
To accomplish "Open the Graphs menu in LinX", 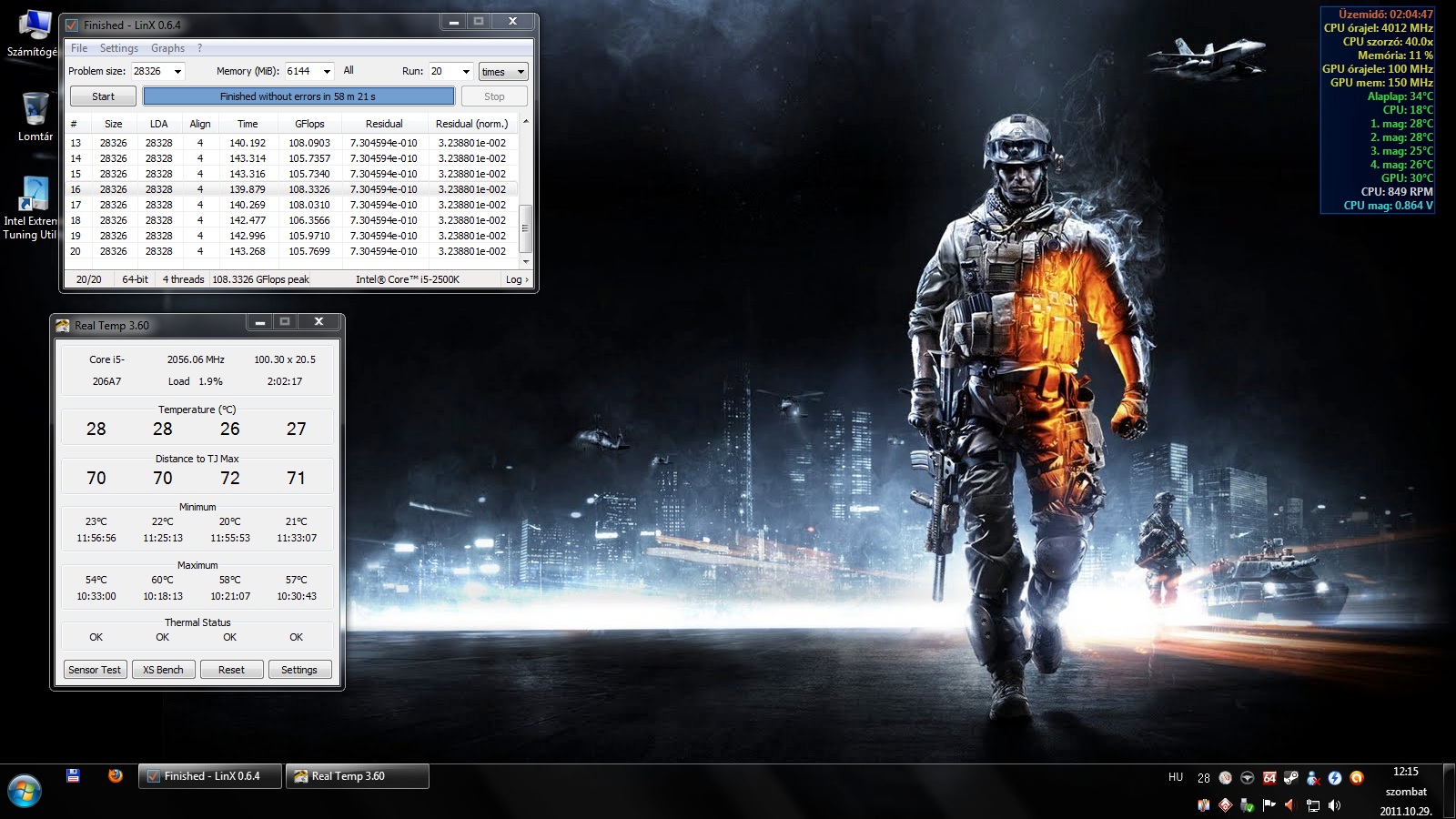I will [167, 48].
